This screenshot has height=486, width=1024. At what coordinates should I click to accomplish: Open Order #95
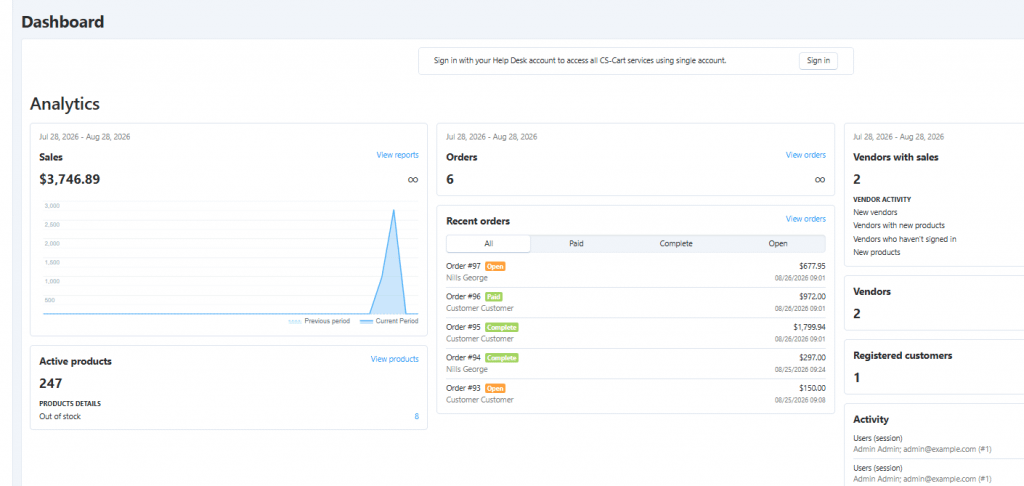coord(463,327)
